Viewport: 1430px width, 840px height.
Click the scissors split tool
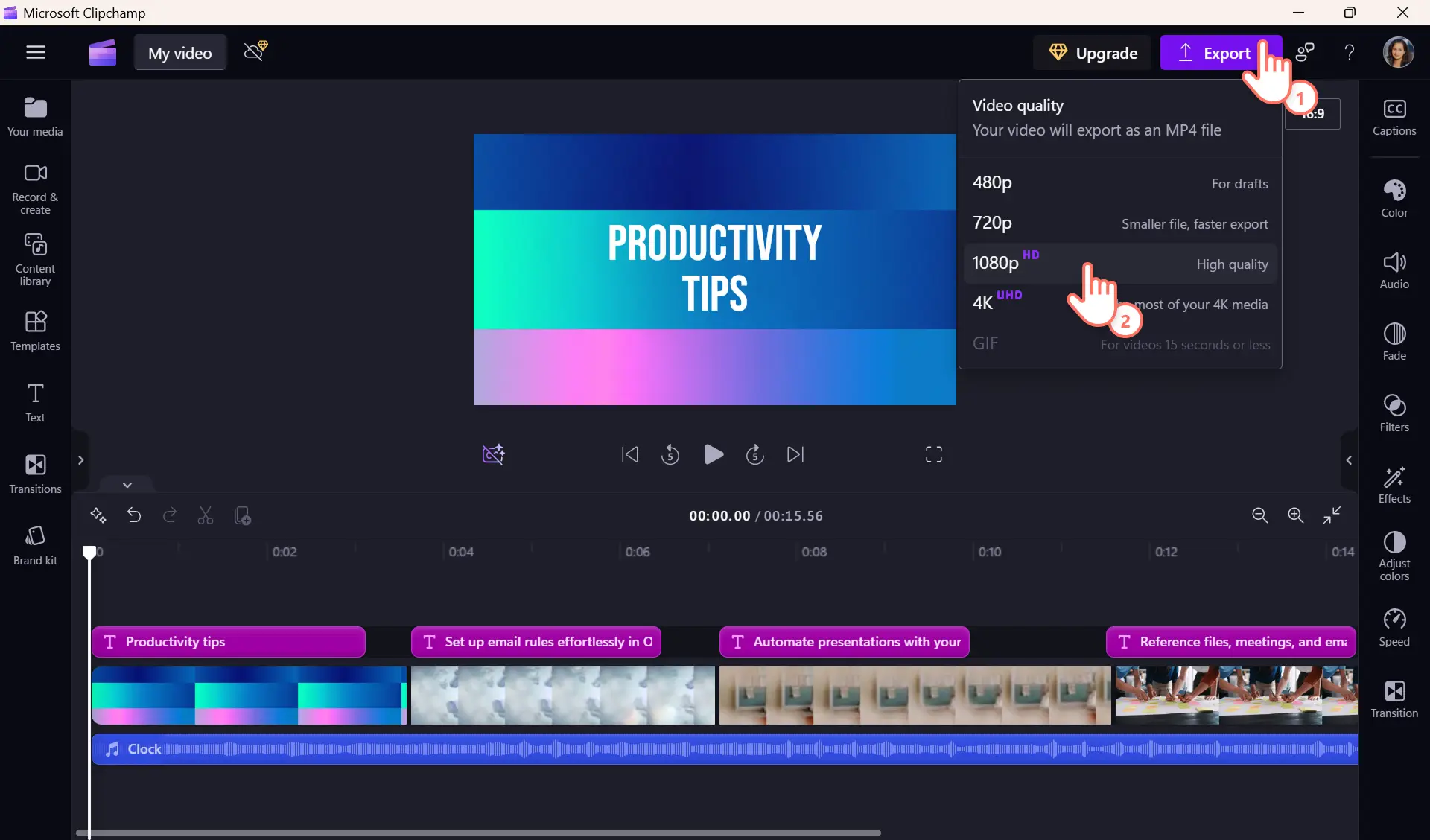[x=206, y=515]
